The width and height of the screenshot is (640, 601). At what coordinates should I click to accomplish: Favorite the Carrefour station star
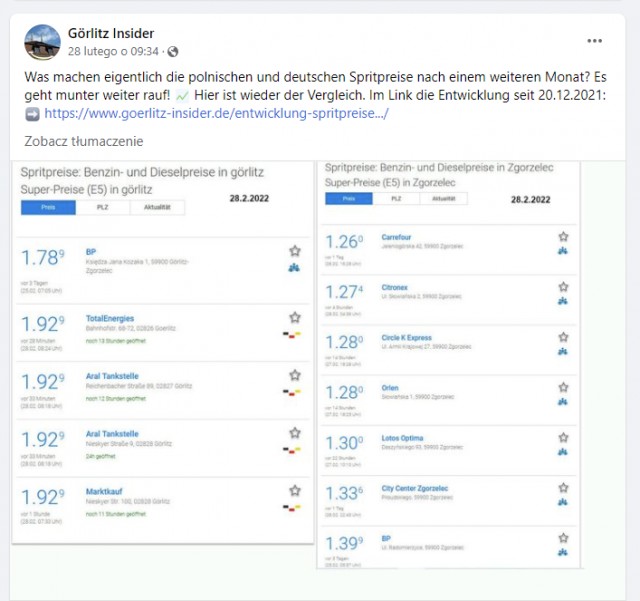tap(563, 236)
